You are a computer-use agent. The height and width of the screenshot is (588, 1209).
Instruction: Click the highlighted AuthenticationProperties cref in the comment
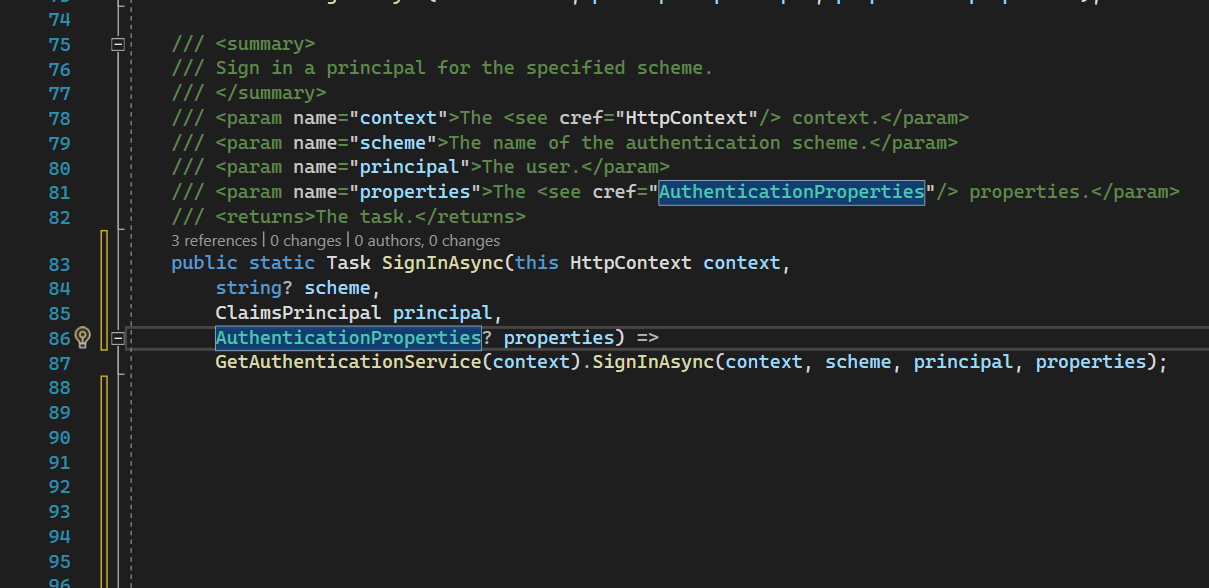(791, 191)
